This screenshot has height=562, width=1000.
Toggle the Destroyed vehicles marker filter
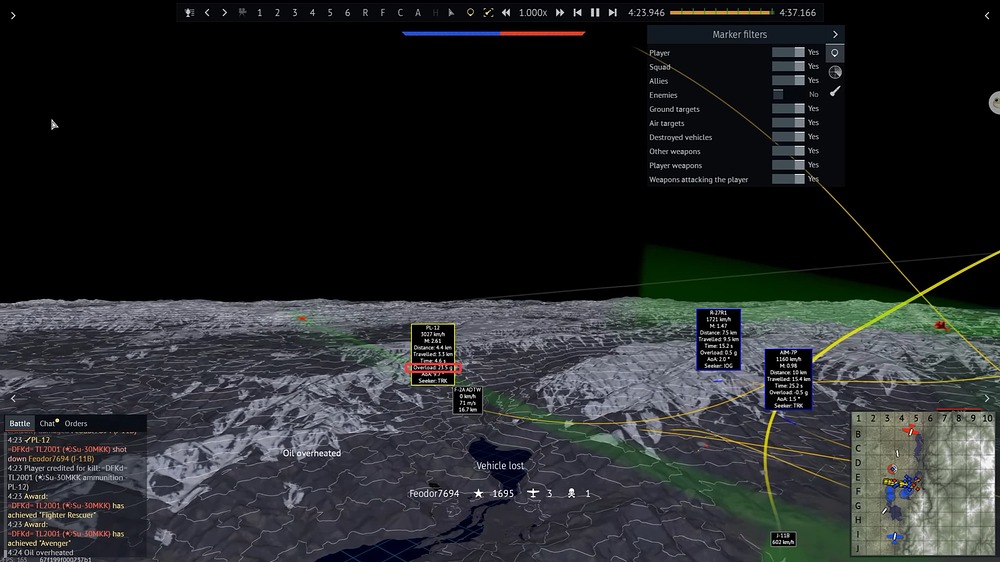(x=788, y=137)
